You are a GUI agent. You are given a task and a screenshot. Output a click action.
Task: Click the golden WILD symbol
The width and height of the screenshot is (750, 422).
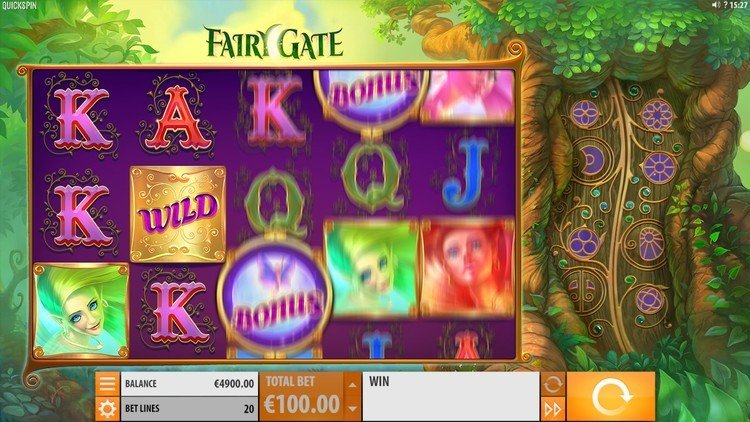pyautogui.click(x=178, y=213)
